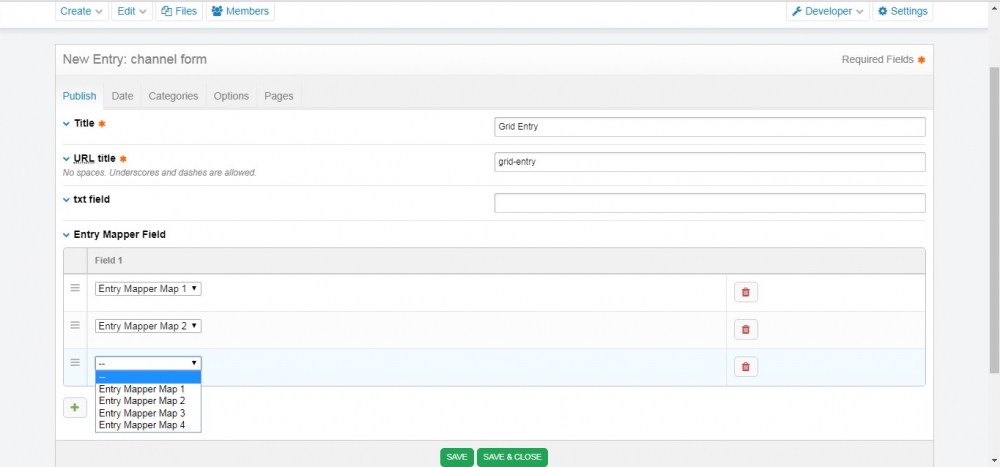Collapse the Title field section

point(66,124)
